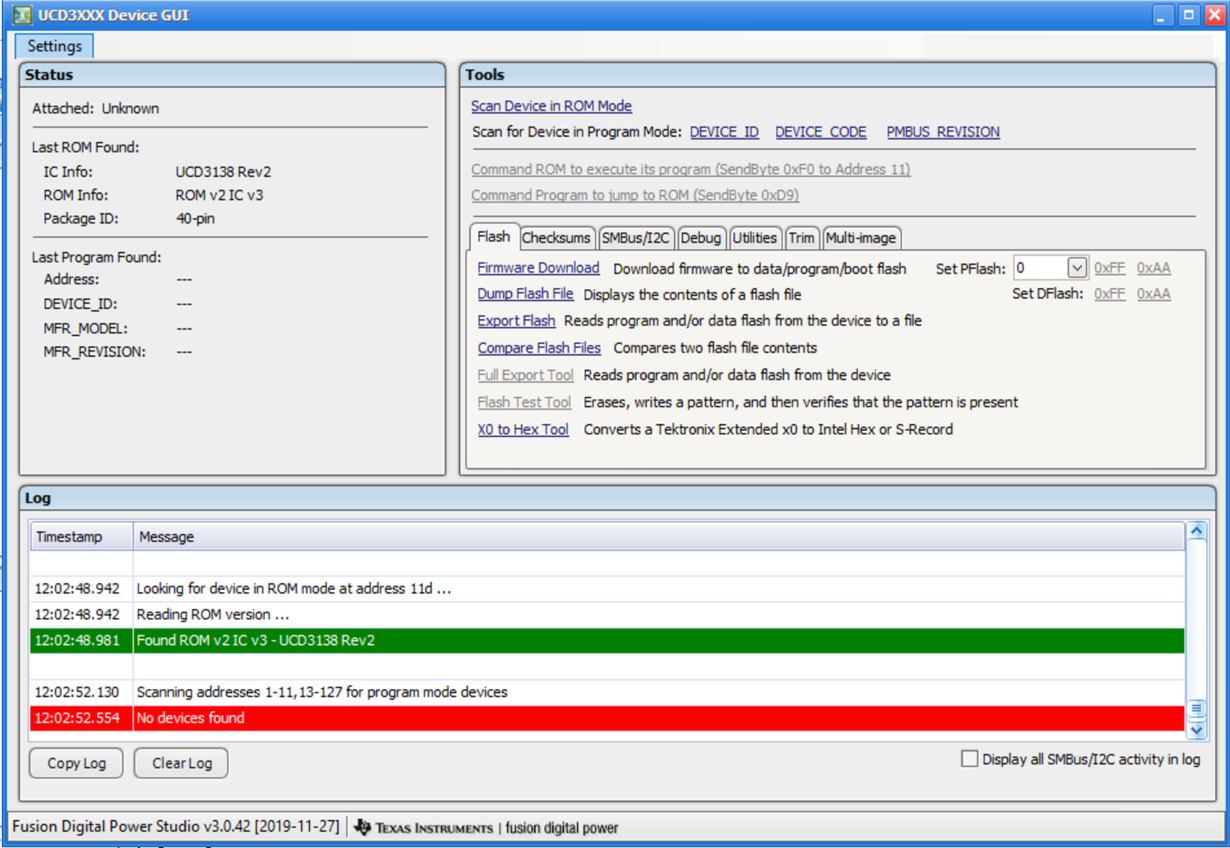
Task: Click Fusion Digital Power Studio version text
Action: pos(176,827)
